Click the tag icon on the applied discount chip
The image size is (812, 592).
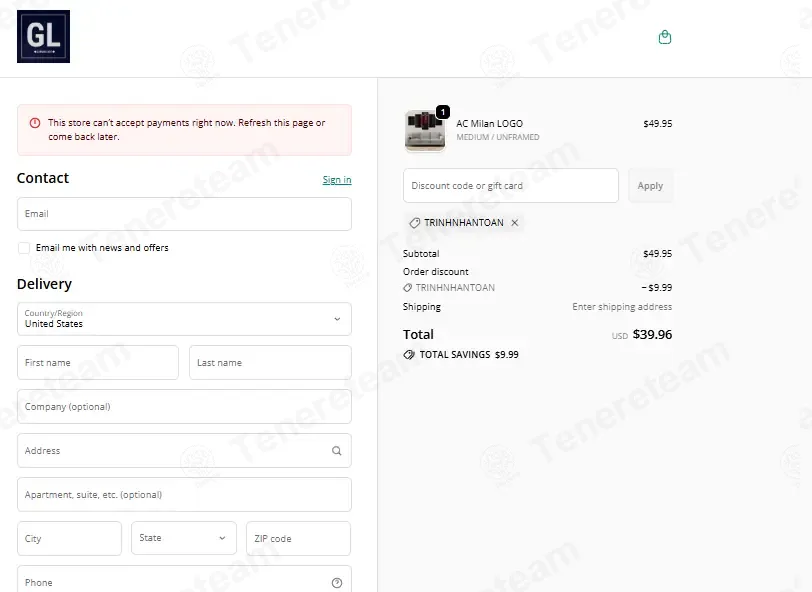tap(414, 223)
